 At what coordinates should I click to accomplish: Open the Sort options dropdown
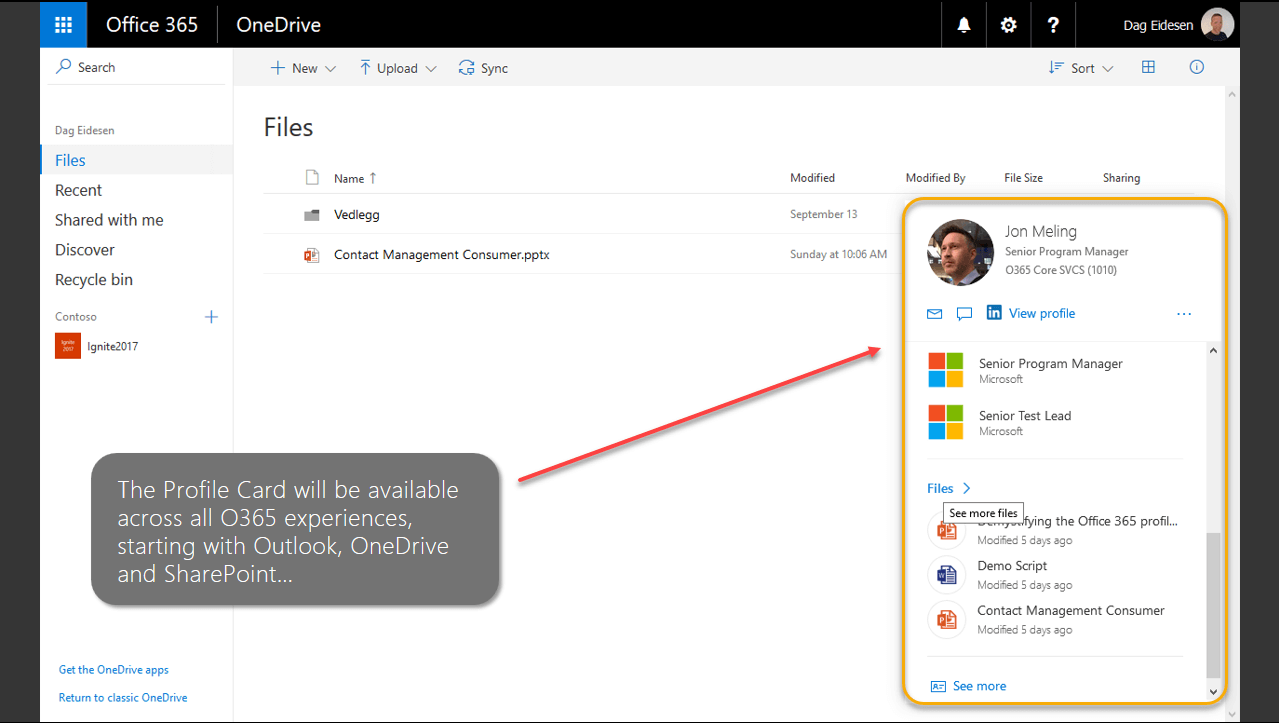pos(1081,68)
